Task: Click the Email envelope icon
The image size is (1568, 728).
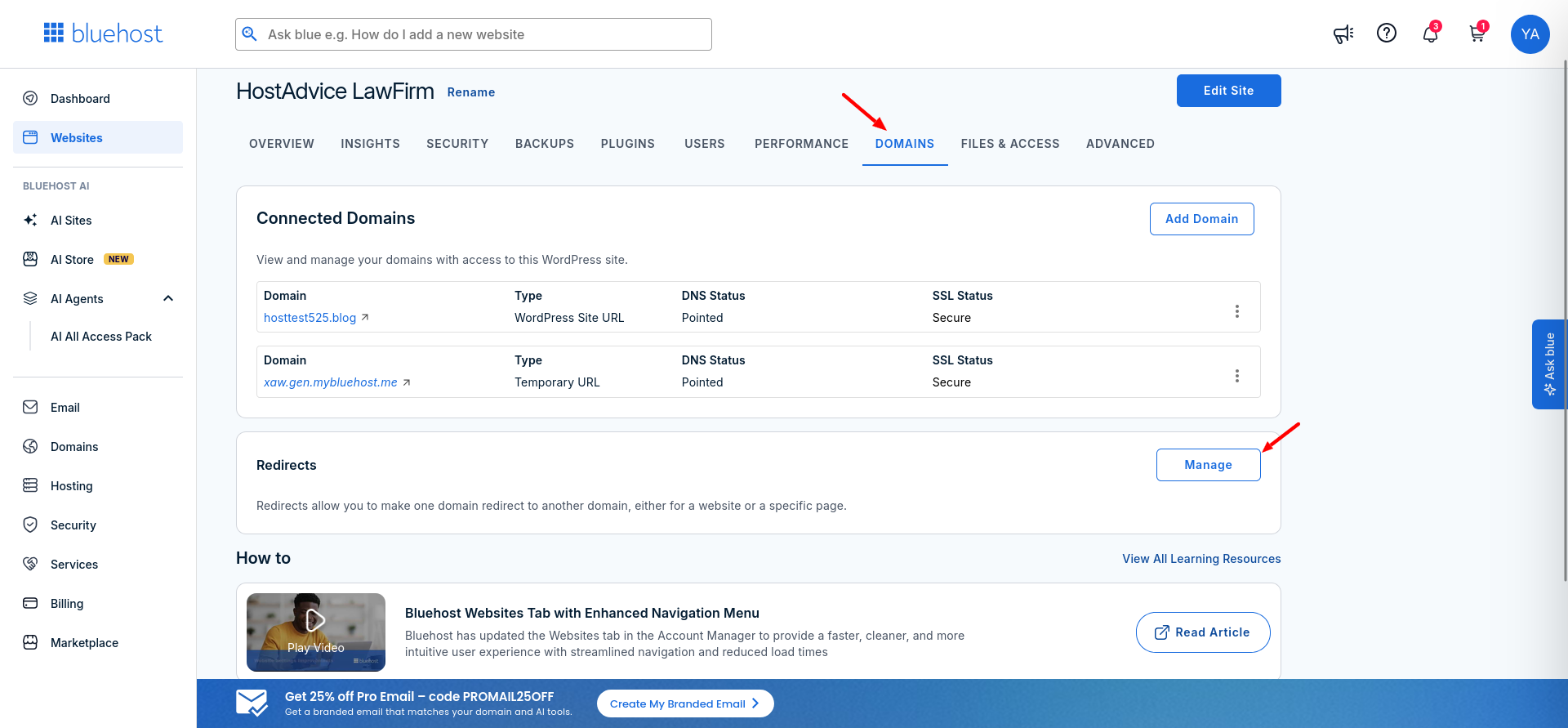Action: click(x=30, y=407)
